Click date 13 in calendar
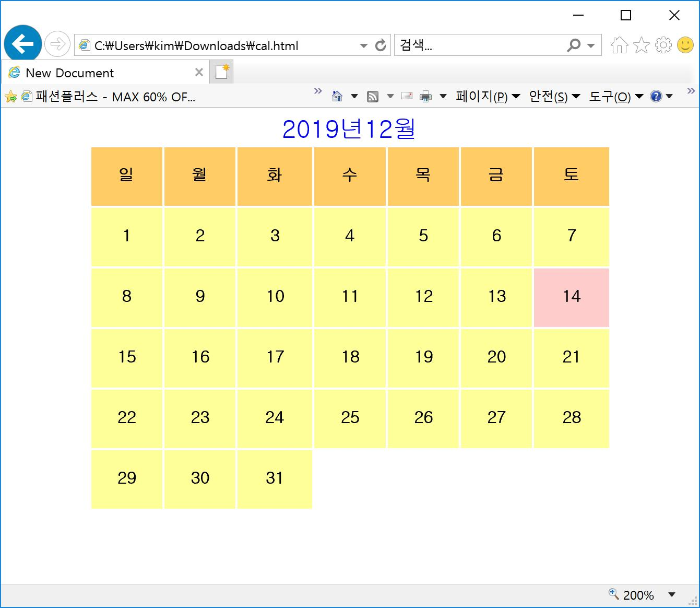The height and width of the screenshot is (608, 700). tap(496, 297)
